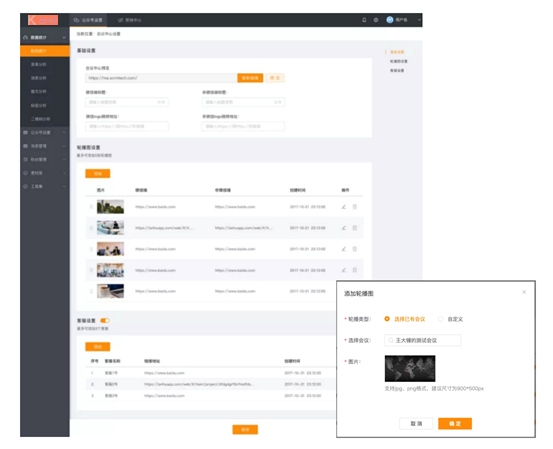Click 确定 in the dialog
This screenshot has height=449, width=553.
[x=455, y=424]
